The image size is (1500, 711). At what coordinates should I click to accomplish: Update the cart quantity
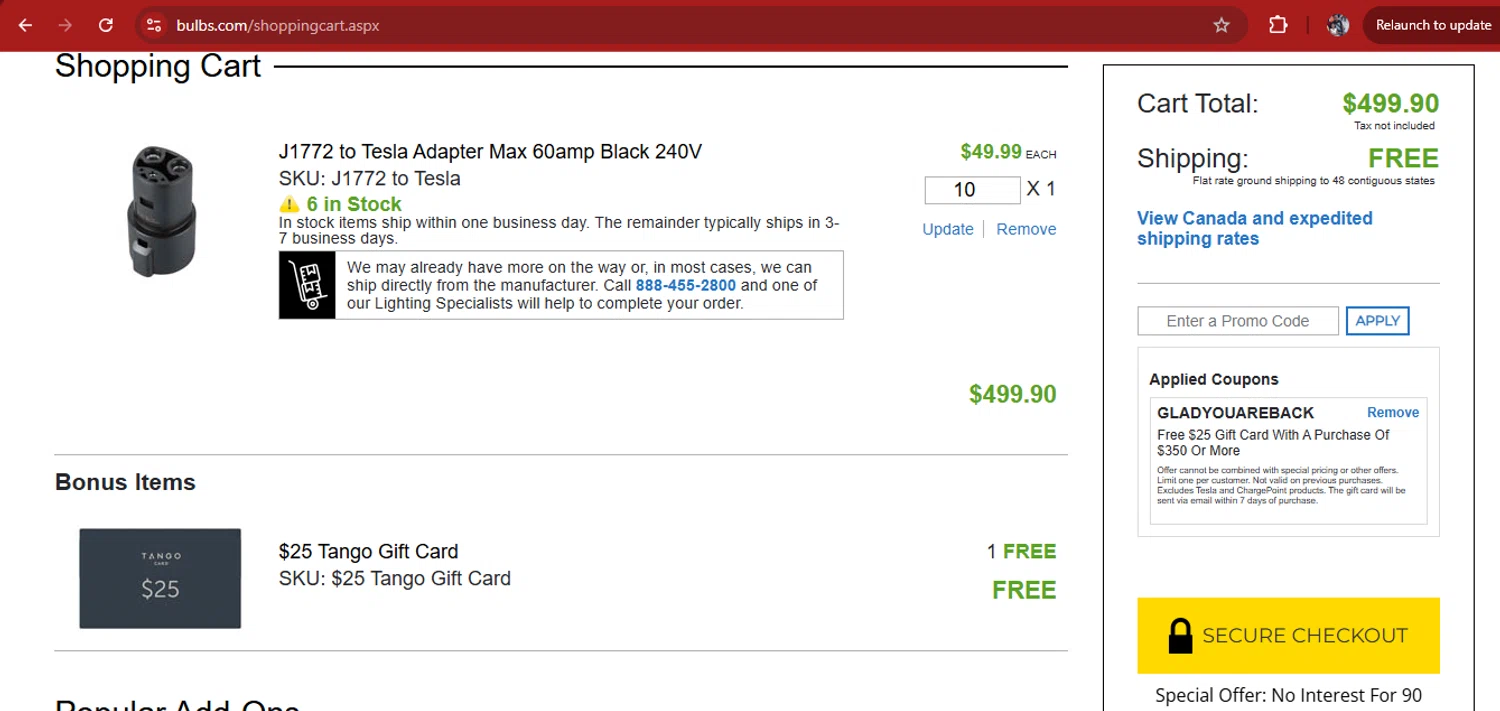click(948, 229)
